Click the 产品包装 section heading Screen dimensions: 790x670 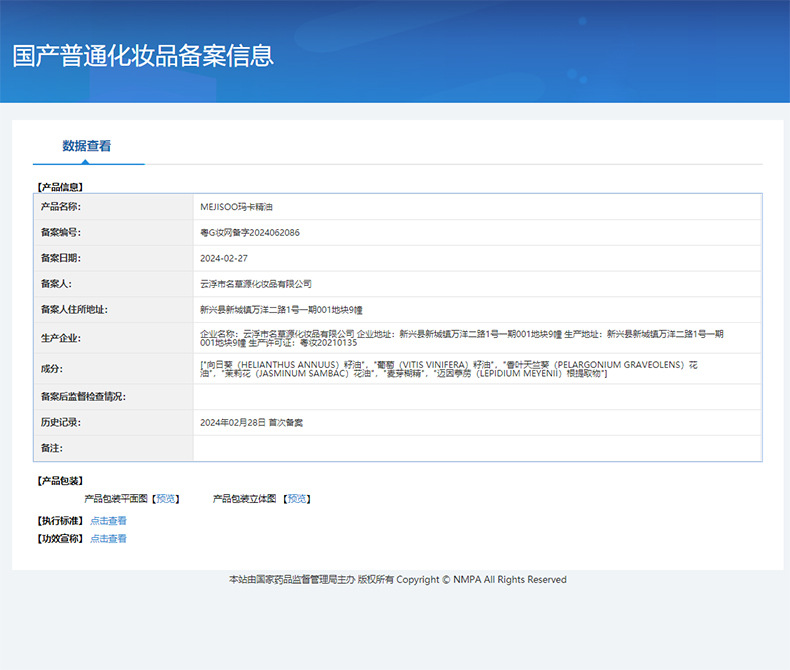(x=60, y=481)
